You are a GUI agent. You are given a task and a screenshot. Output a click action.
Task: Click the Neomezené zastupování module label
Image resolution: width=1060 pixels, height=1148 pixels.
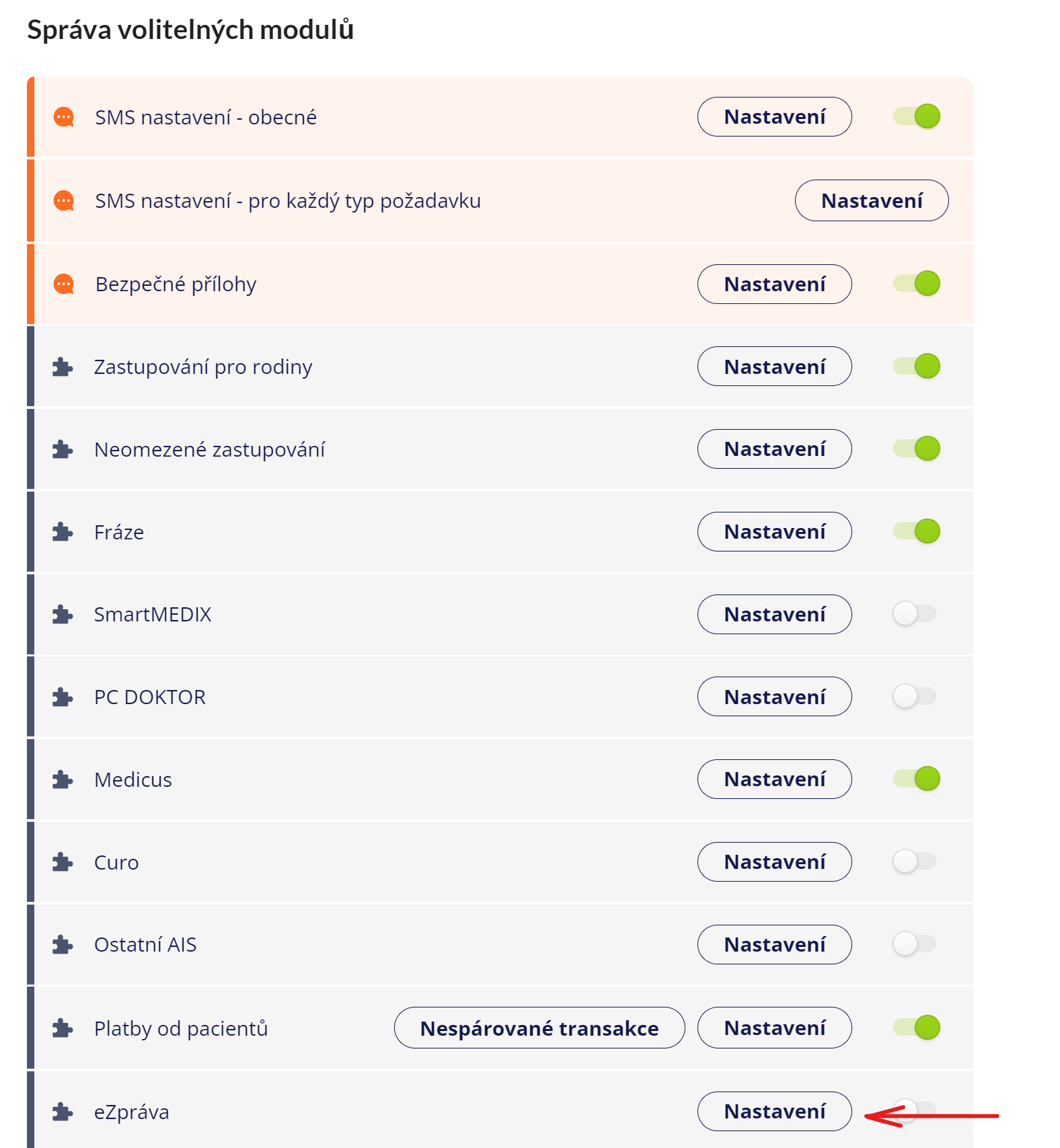pyautogui.click(x=209, y=449)
